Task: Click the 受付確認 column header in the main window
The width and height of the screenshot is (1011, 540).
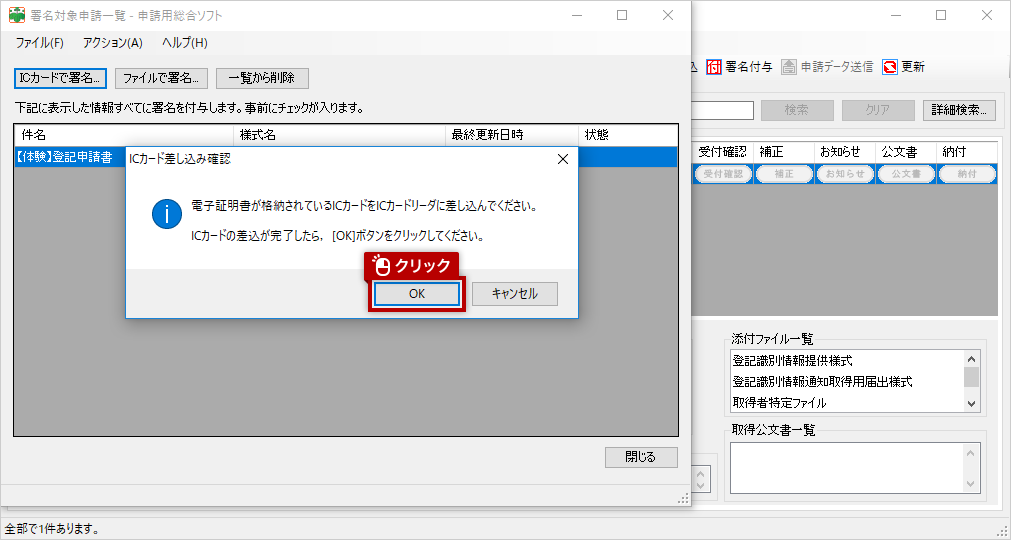Action: 722,152
